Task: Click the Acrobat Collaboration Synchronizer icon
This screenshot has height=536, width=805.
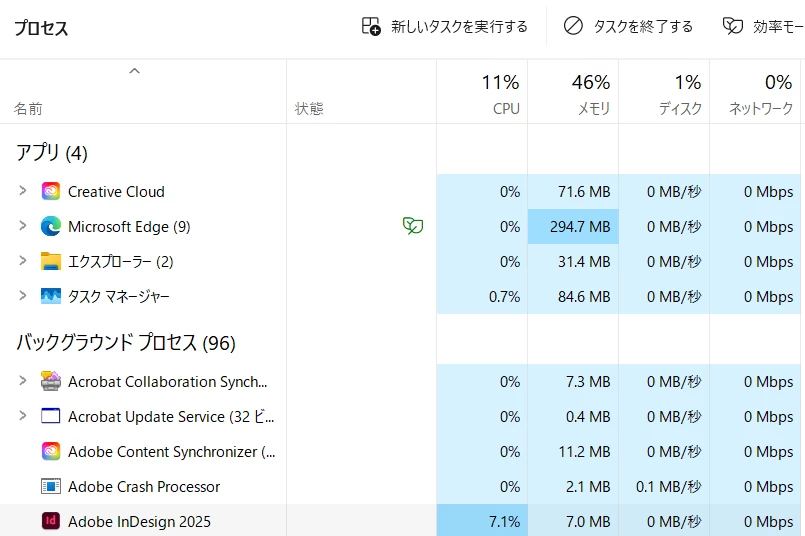Action: coord(51,381)
